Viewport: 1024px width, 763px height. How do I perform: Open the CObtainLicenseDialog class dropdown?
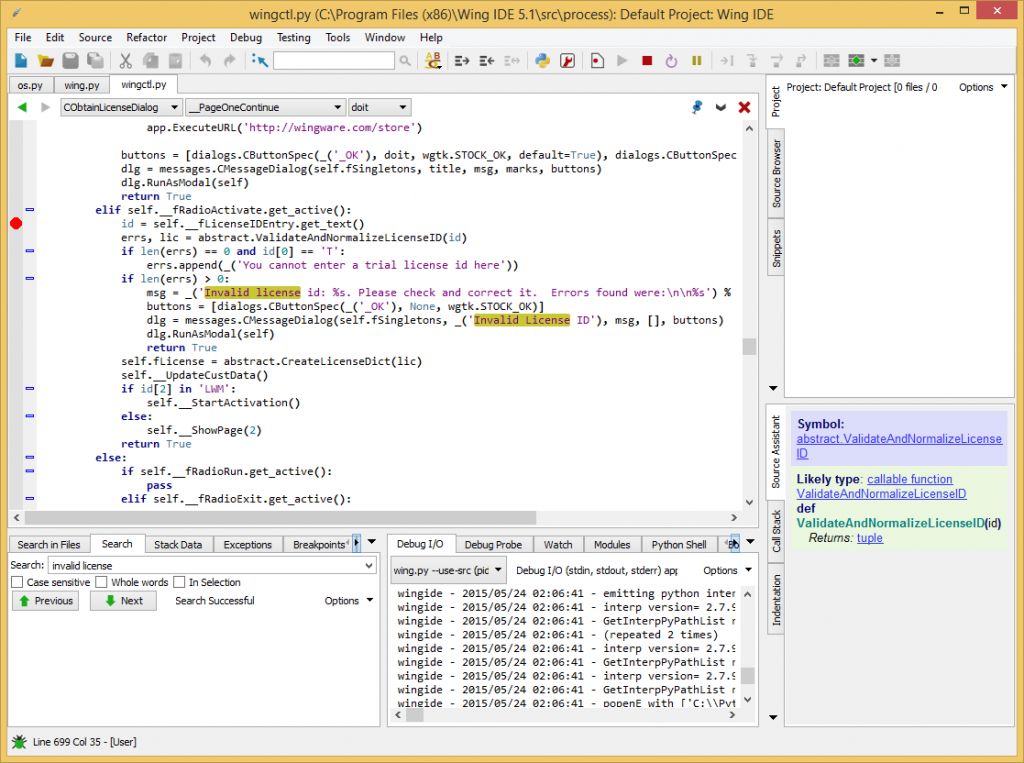(x=120, y=107)
